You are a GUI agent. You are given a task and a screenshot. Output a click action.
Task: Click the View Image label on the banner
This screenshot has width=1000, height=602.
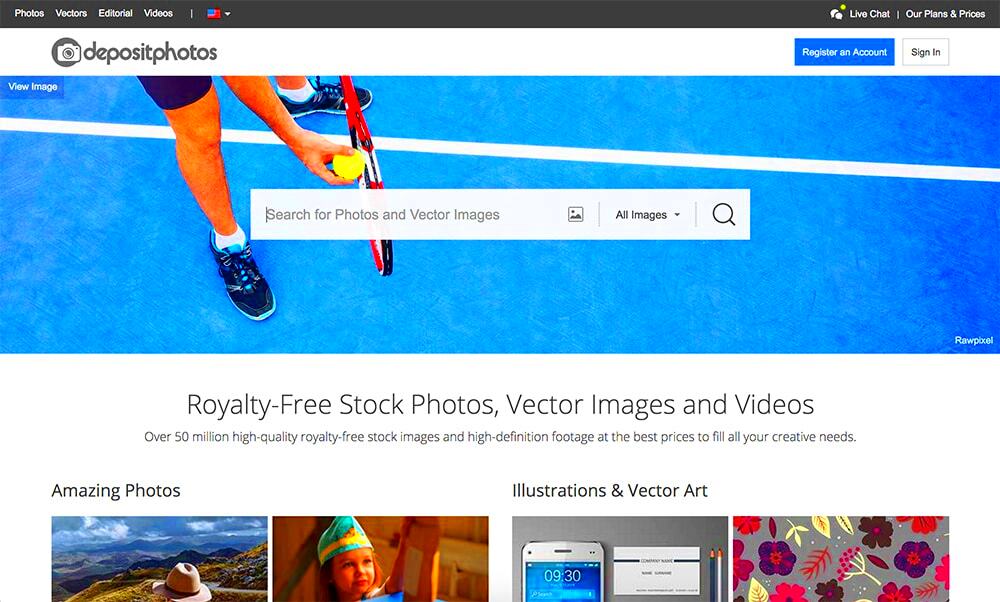click(32, 86)
